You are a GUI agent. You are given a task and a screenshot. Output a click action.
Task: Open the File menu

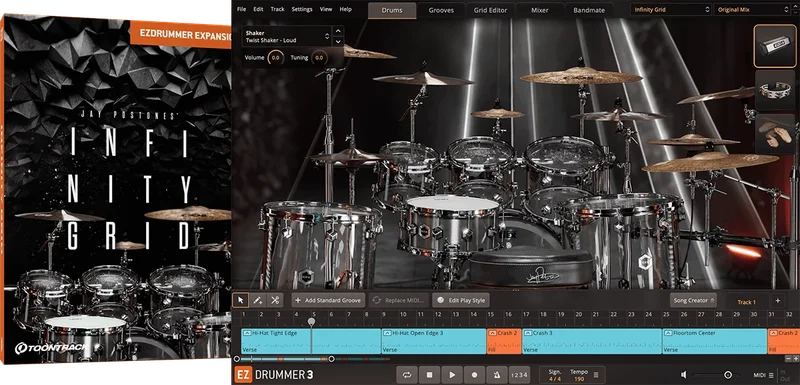tap(241, 9)
